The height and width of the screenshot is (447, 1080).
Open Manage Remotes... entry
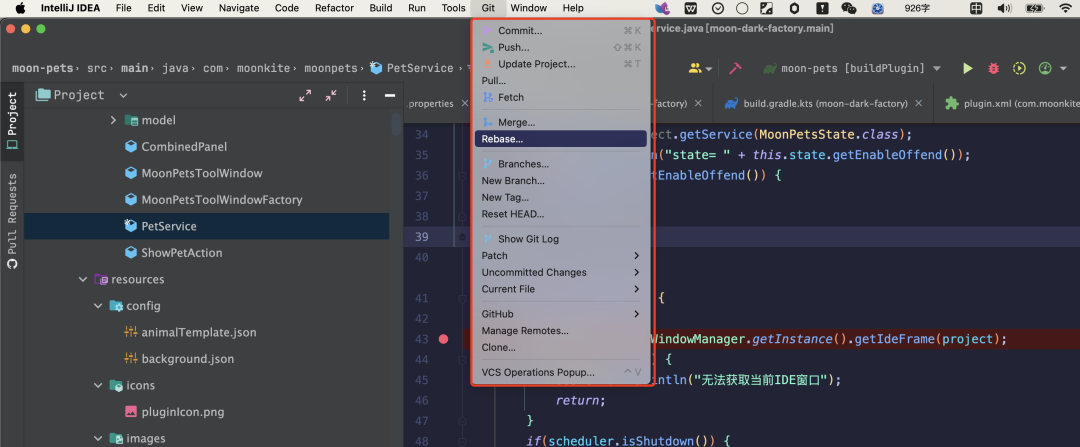(x=561, y=331)
